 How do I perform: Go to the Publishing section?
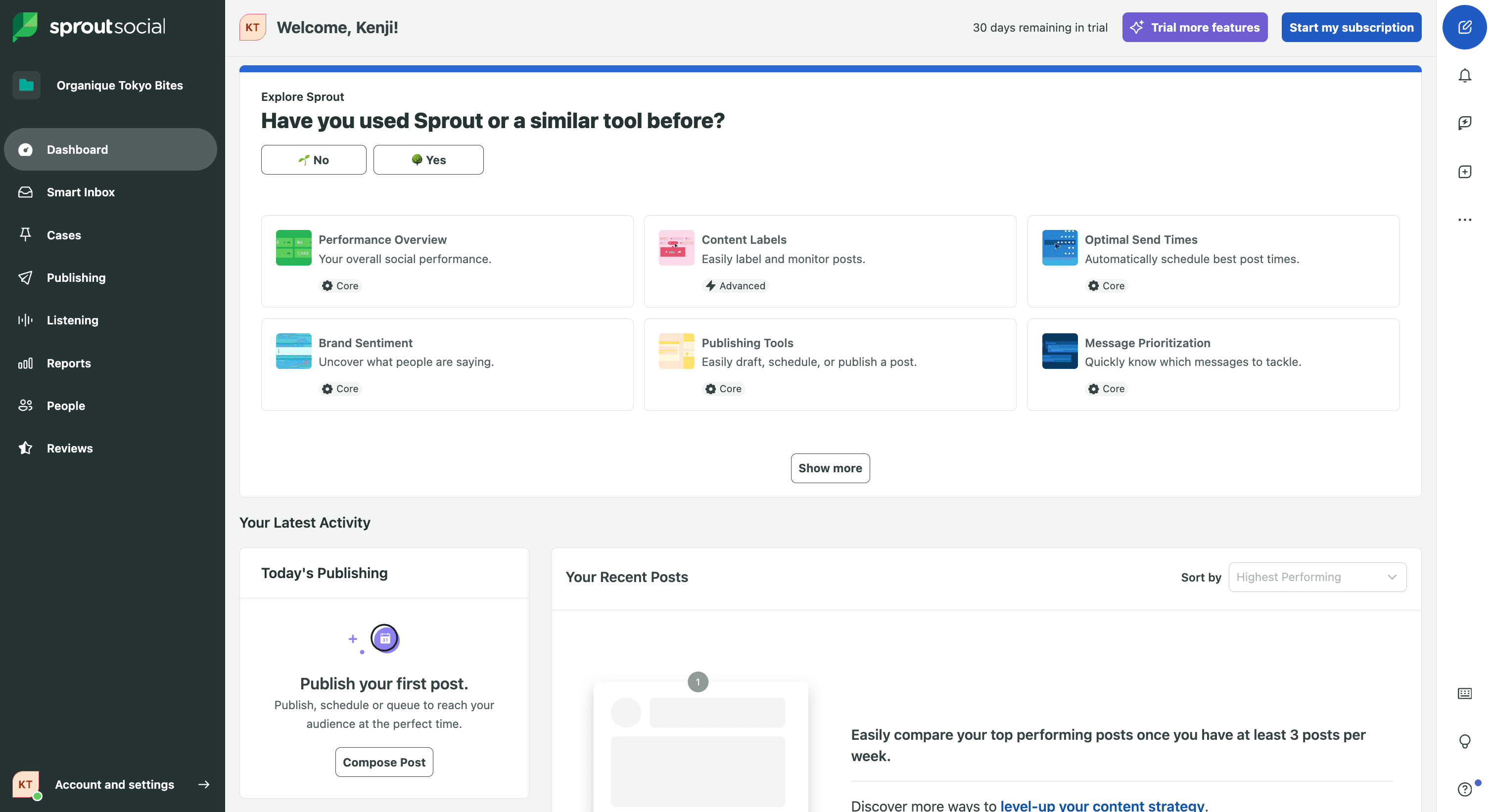click(x=76, y=277)
